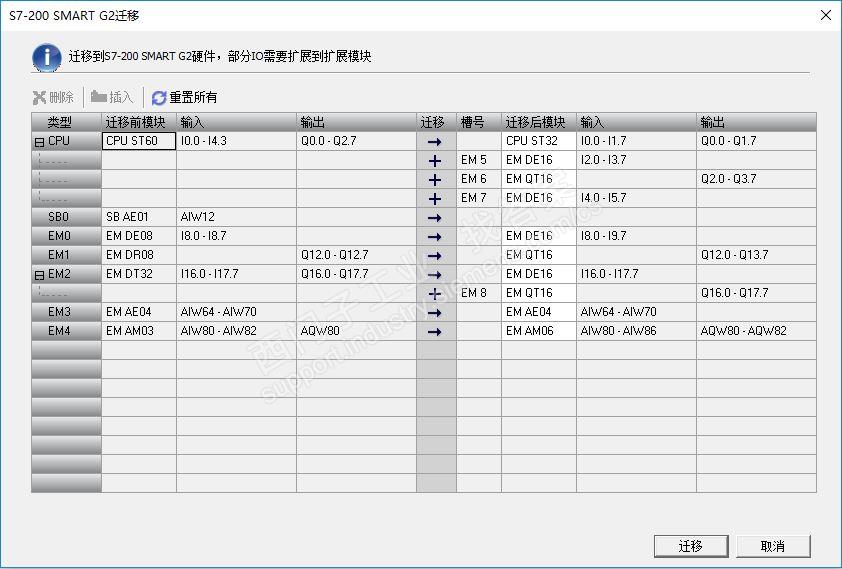Click the Q12.0 - Q13.7 output cell
The image size is (842, 569).
pyautogui.click(x=756, y=256)
